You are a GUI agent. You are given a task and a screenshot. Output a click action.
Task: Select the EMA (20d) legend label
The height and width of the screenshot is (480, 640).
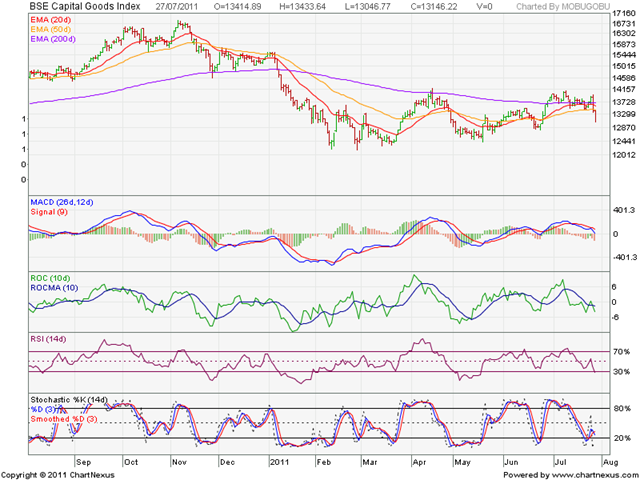coord(50,20)
